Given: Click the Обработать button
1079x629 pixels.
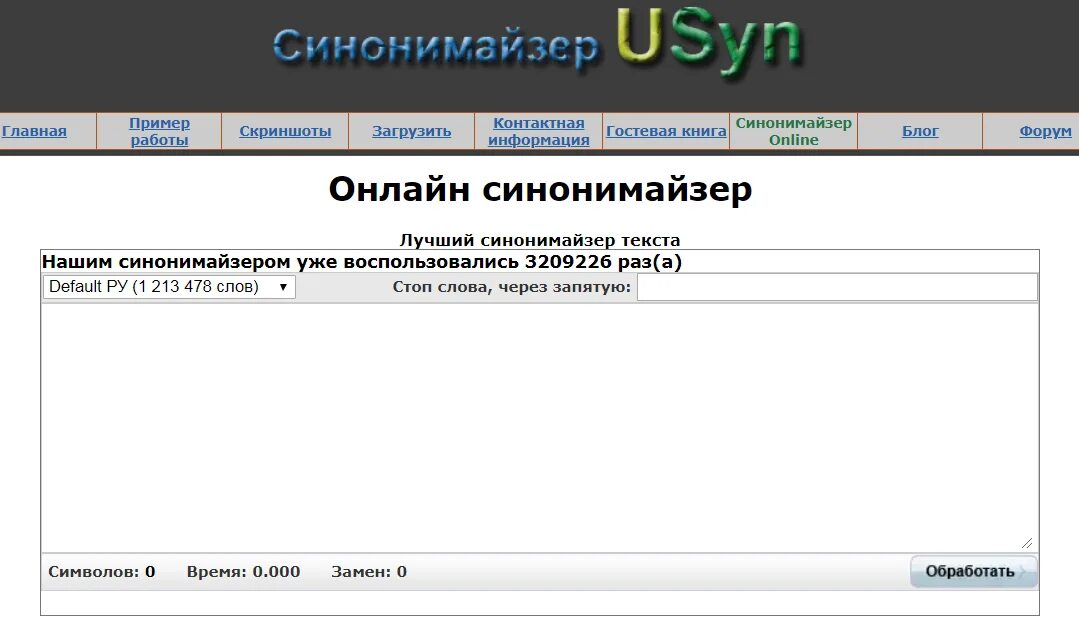Looking at the screenshot, I should coord(973,571).
